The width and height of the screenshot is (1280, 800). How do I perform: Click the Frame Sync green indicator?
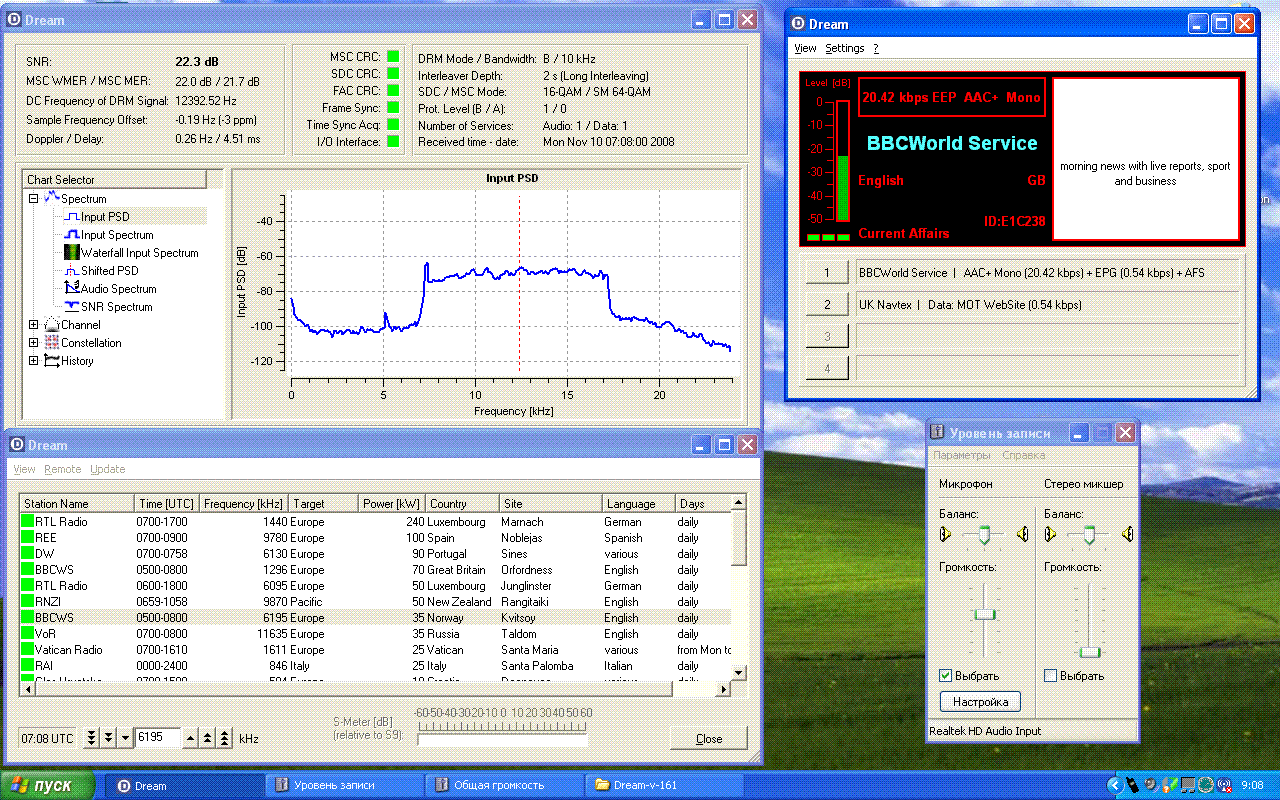[393, 108]
